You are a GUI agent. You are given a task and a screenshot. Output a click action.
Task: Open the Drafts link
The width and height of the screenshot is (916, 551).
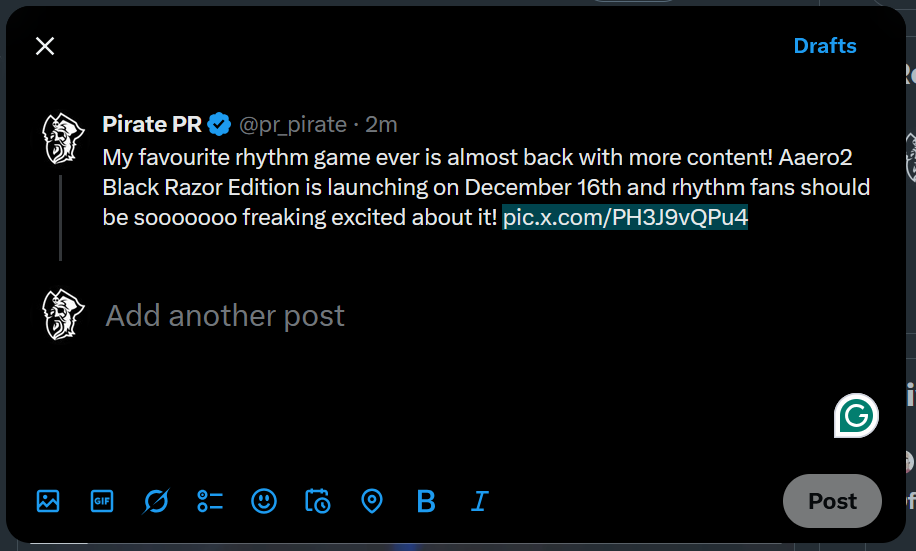824,46
